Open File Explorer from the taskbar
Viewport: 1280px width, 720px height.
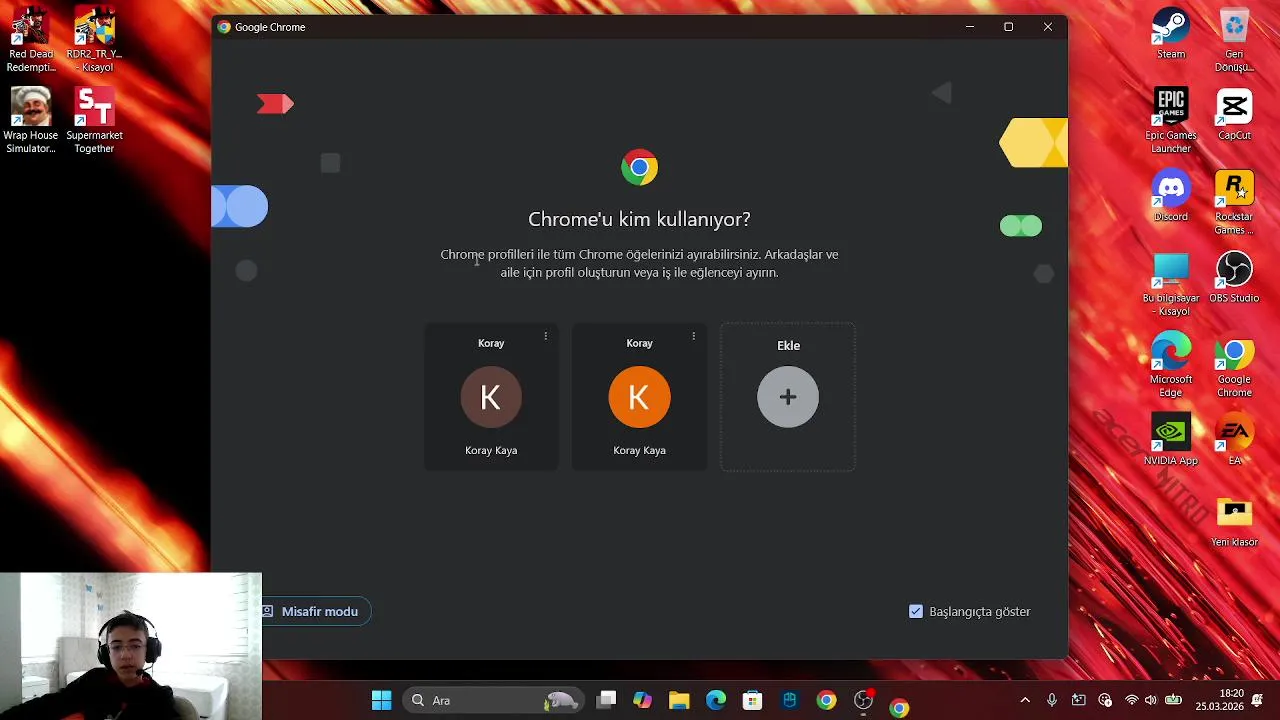click(x=679, y=700)
